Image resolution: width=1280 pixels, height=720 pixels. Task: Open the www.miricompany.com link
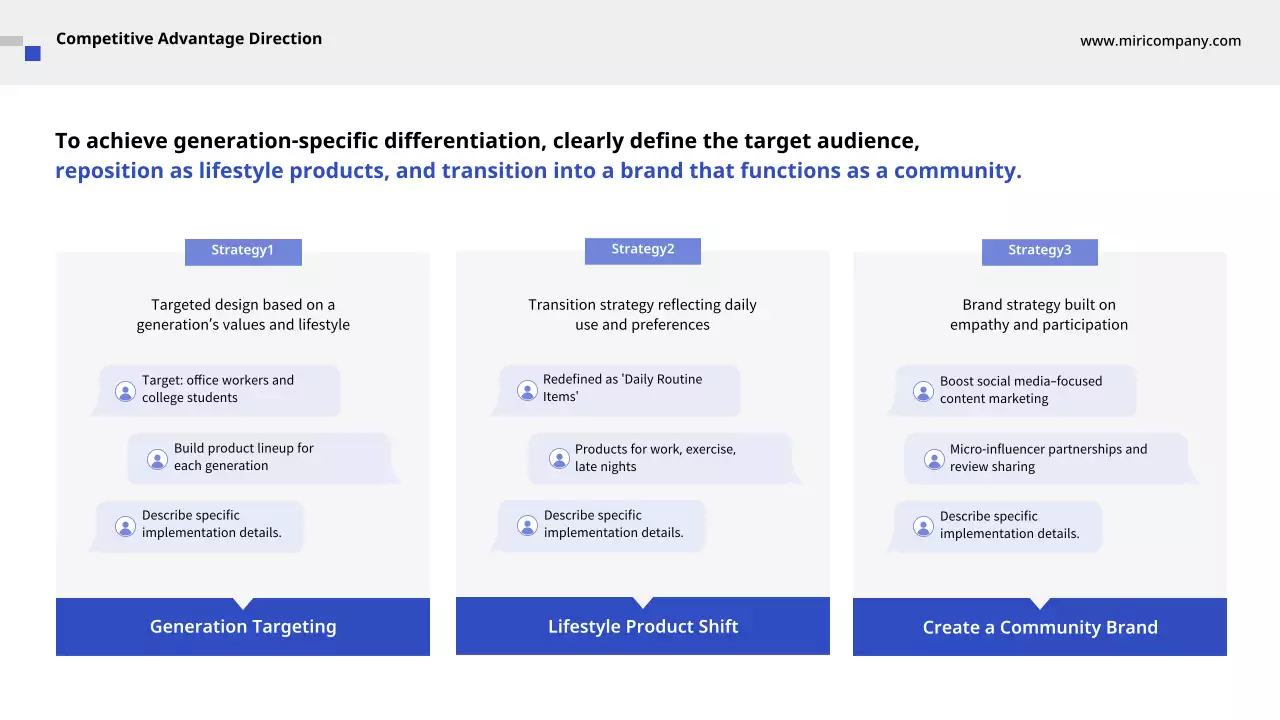coord(1160,41)
